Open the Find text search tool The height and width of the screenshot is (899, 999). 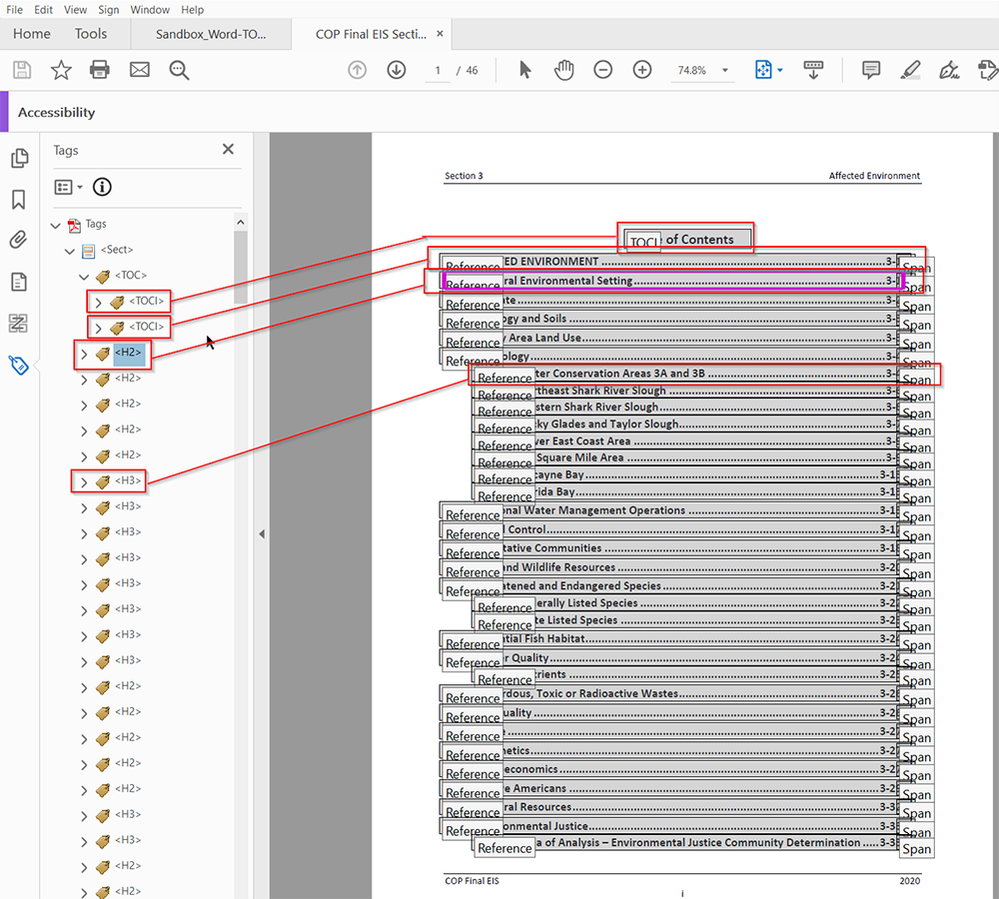coord(179,70)
